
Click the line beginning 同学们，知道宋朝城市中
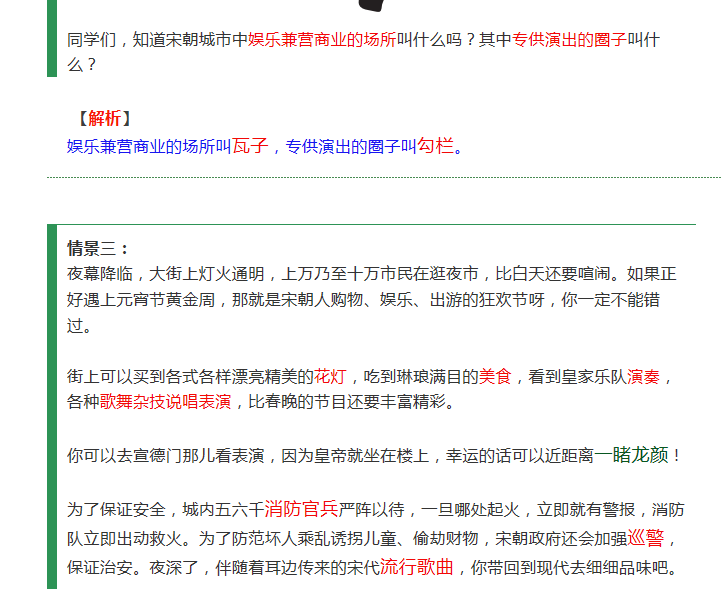(363, 40)
